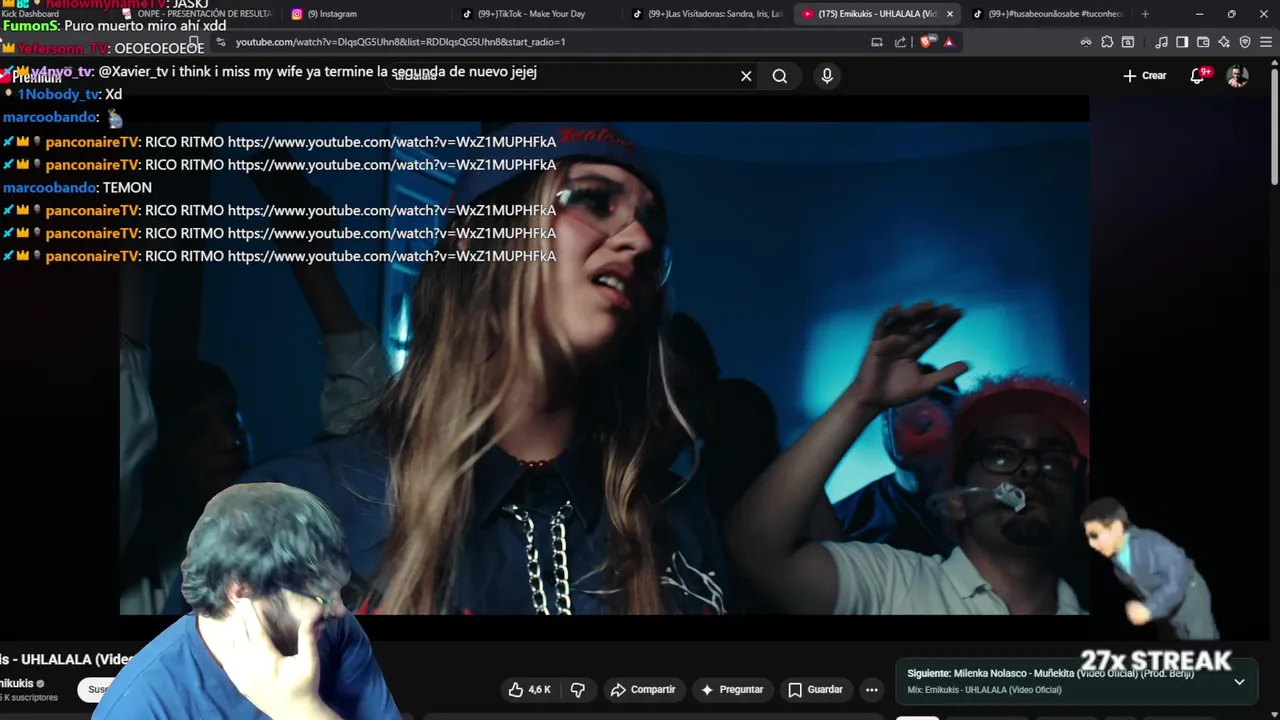Screen dimensions: 1280x720
Task: Open the Brave Wallet icon
Action: pyautogui.click(x=1203, y=42)
